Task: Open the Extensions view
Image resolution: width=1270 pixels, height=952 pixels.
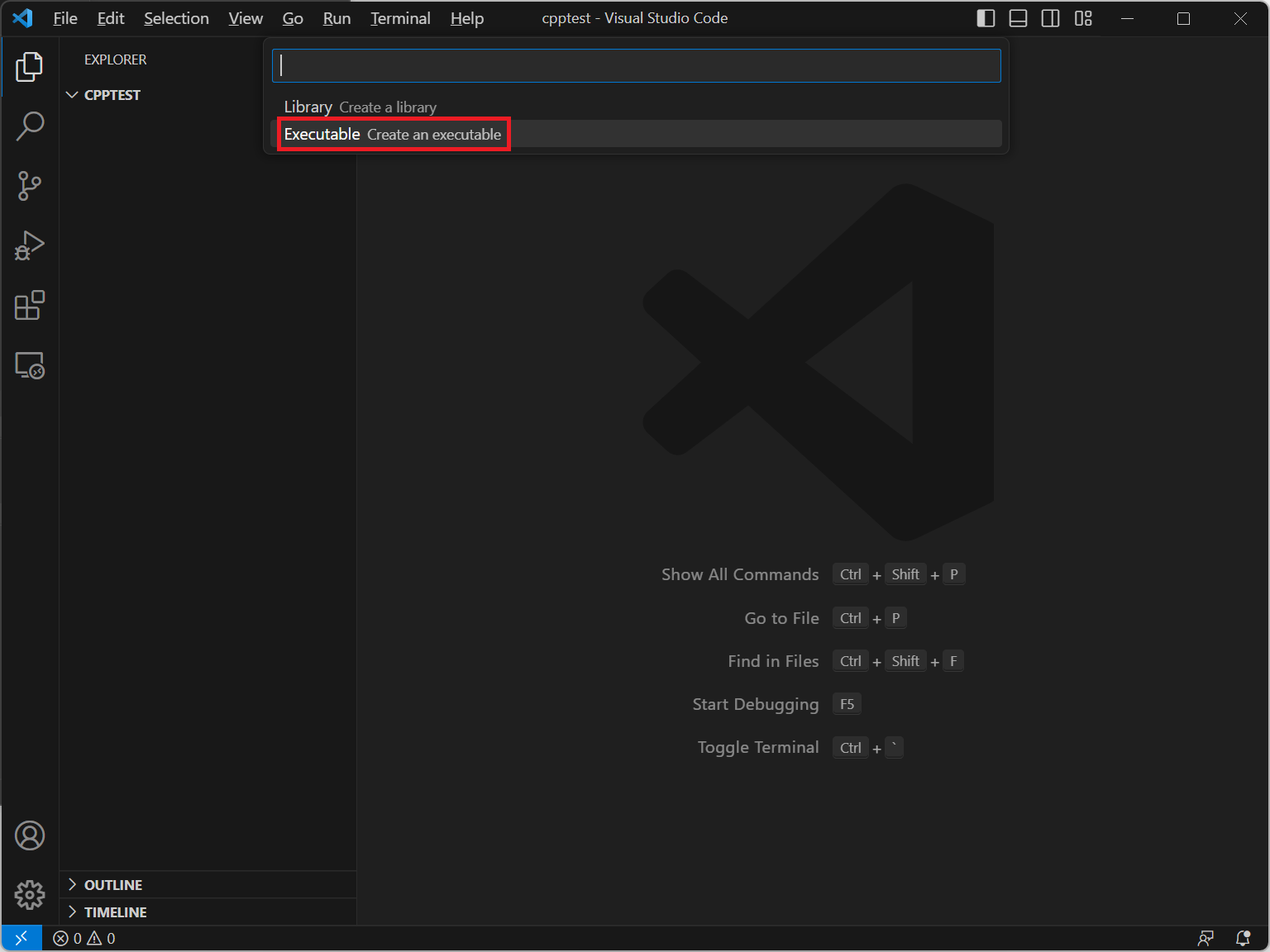Action: click(30, 305)
